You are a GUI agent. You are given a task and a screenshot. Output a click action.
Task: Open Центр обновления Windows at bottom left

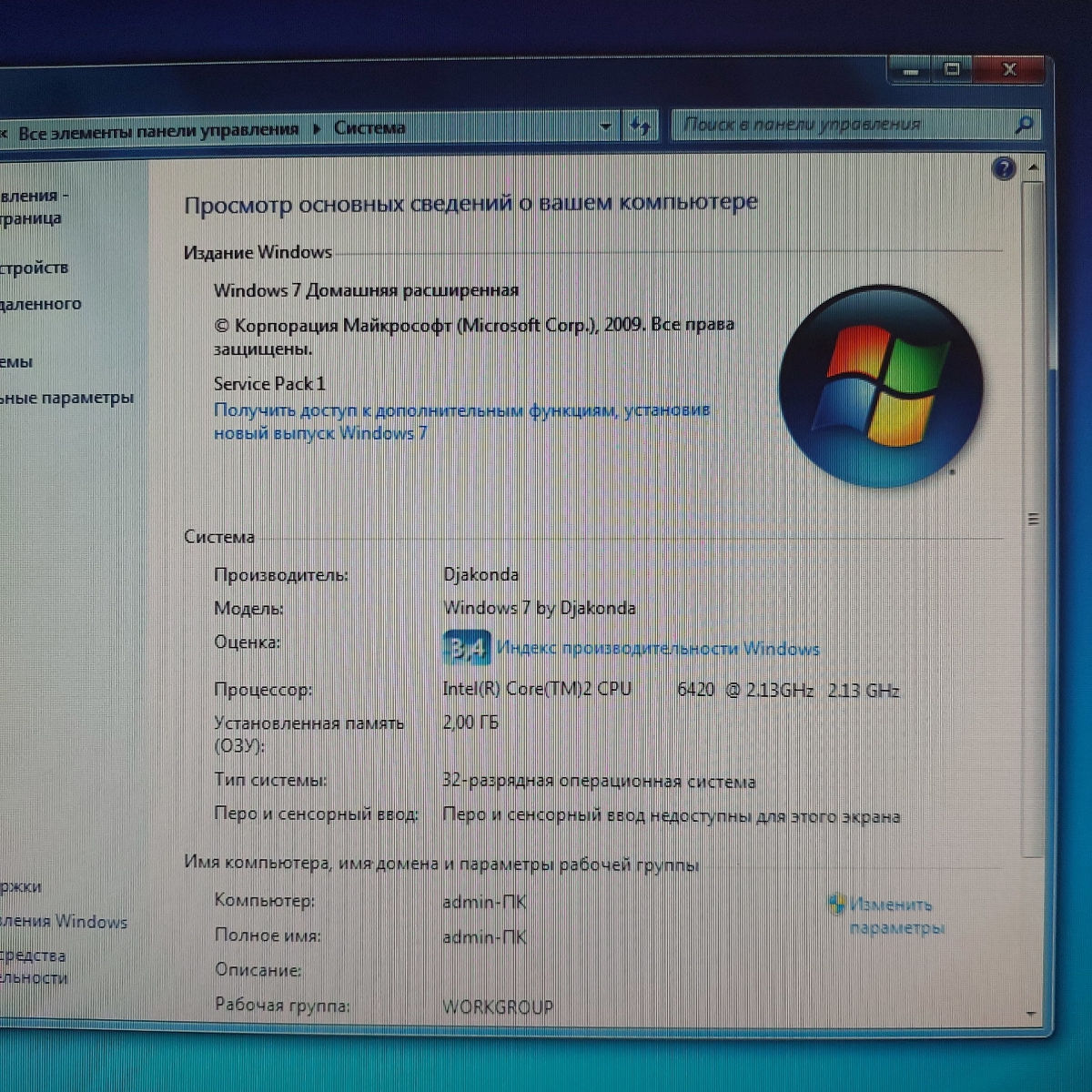[64, 922]
